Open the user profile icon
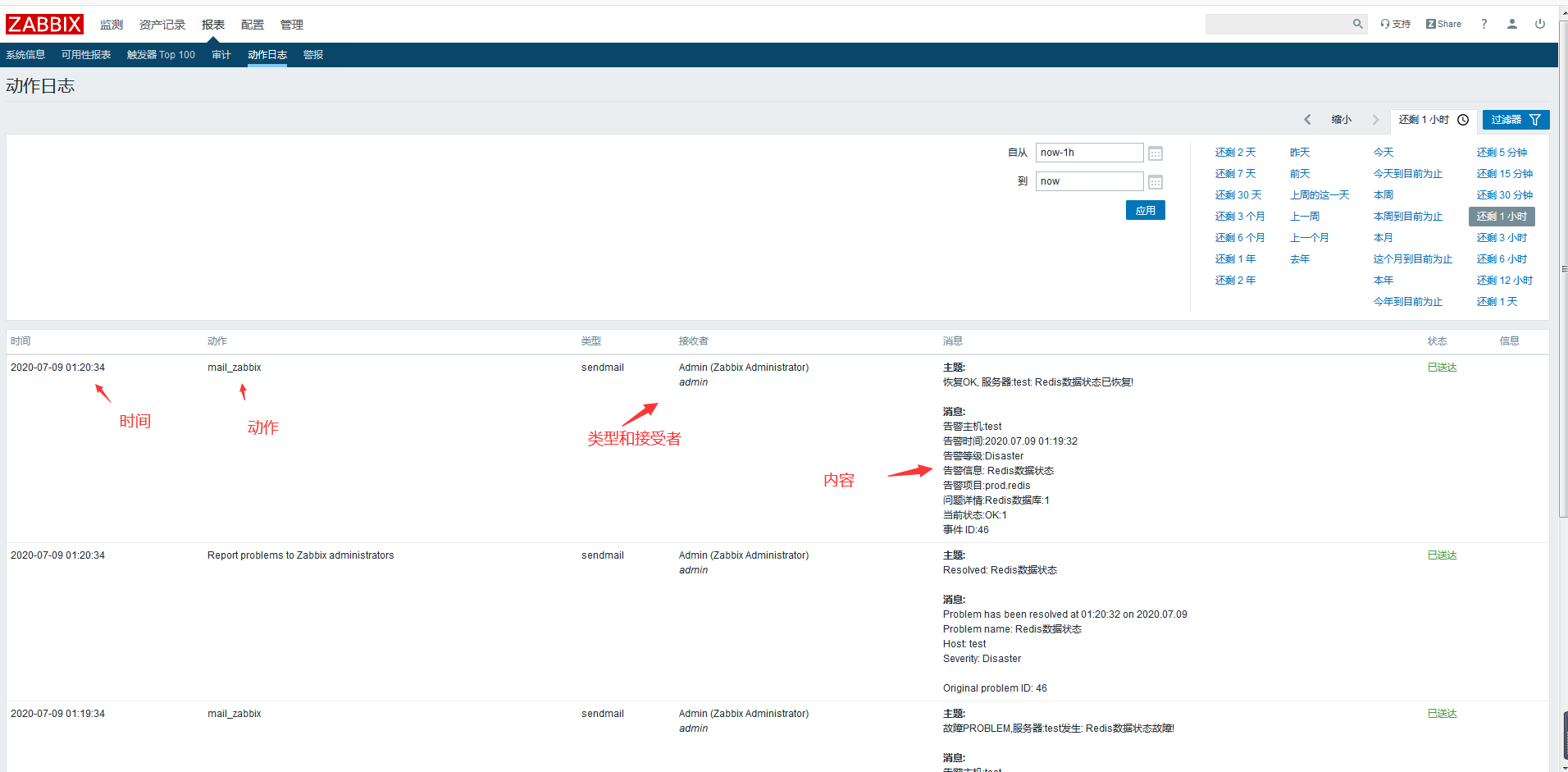This screenshot has width=1568, height=772. click(1511, 25)
